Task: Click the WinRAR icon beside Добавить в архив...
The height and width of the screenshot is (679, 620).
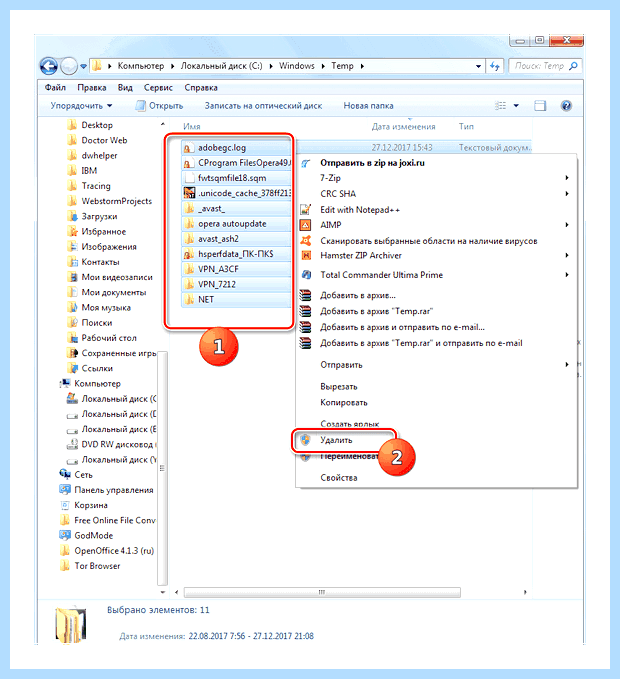Action: [x=306, y=295]
